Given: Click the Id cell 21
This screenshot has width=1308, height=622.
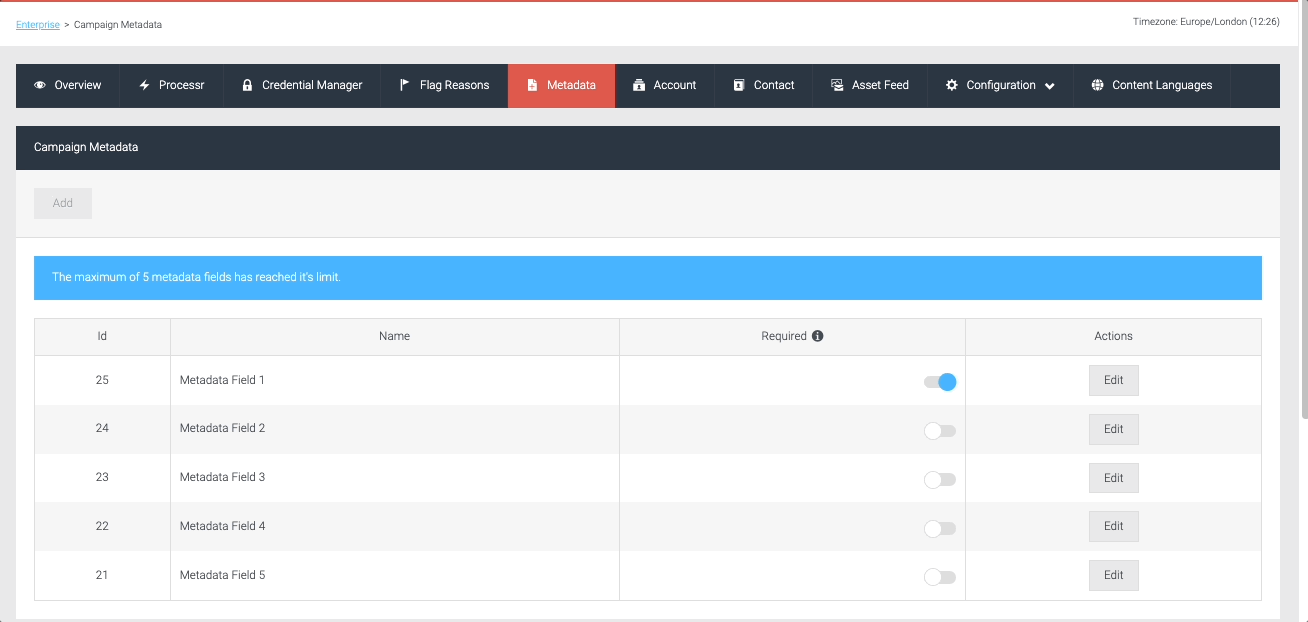Looking at the screenshot, I should pyautogui.click(x=102, y=576).
